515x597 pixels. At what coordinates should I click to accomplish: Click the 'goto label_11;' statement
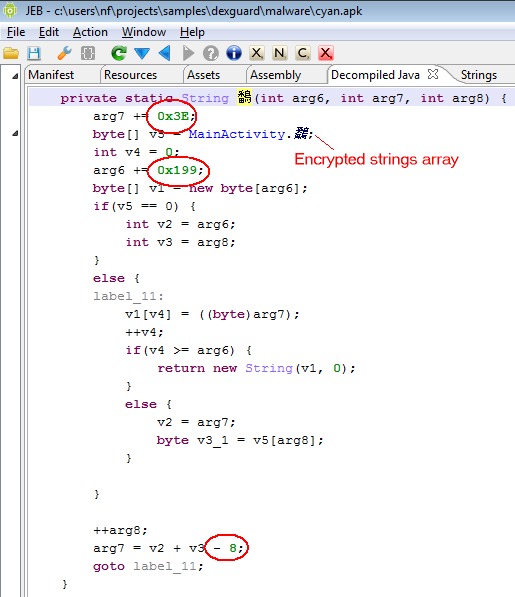coord(148,566)
